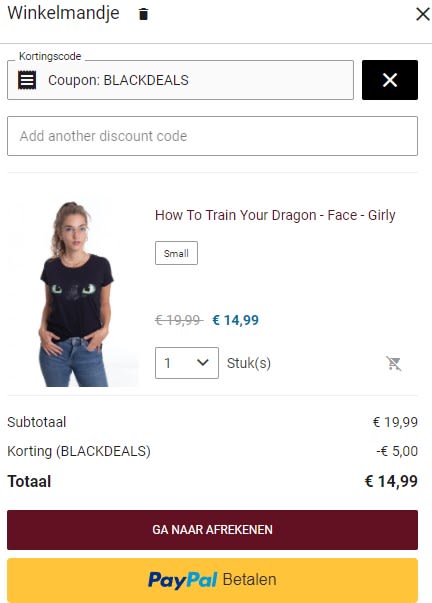Empty the cart with the trash icon
The image size is (432, 603).
point(143,14)
